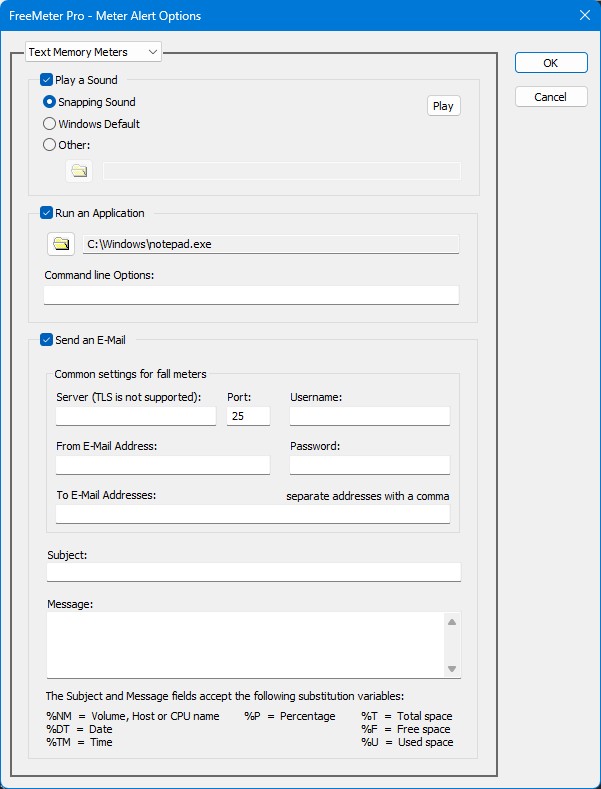Select the Password input field
This screenshot has height=789, width=601.
pos(369,465)
